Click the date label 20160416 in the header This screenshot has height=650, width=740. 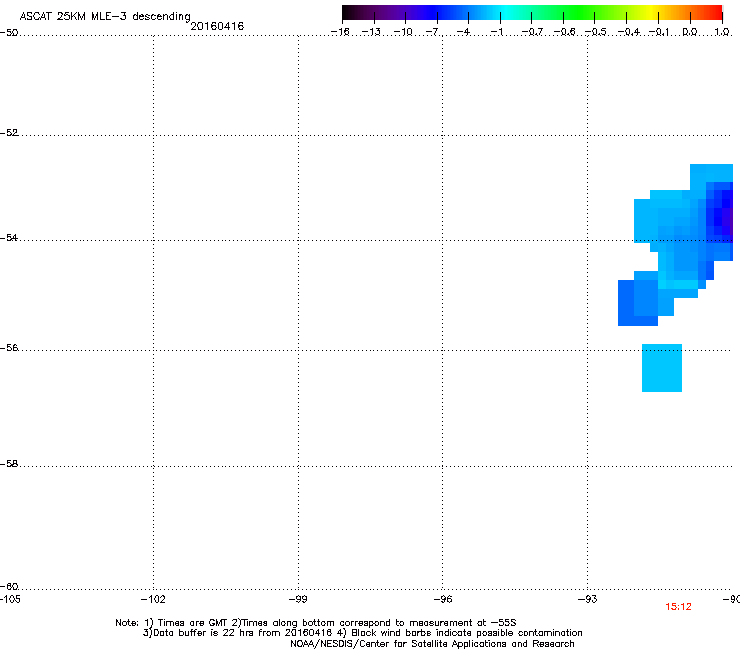click(x=217, y=26)
